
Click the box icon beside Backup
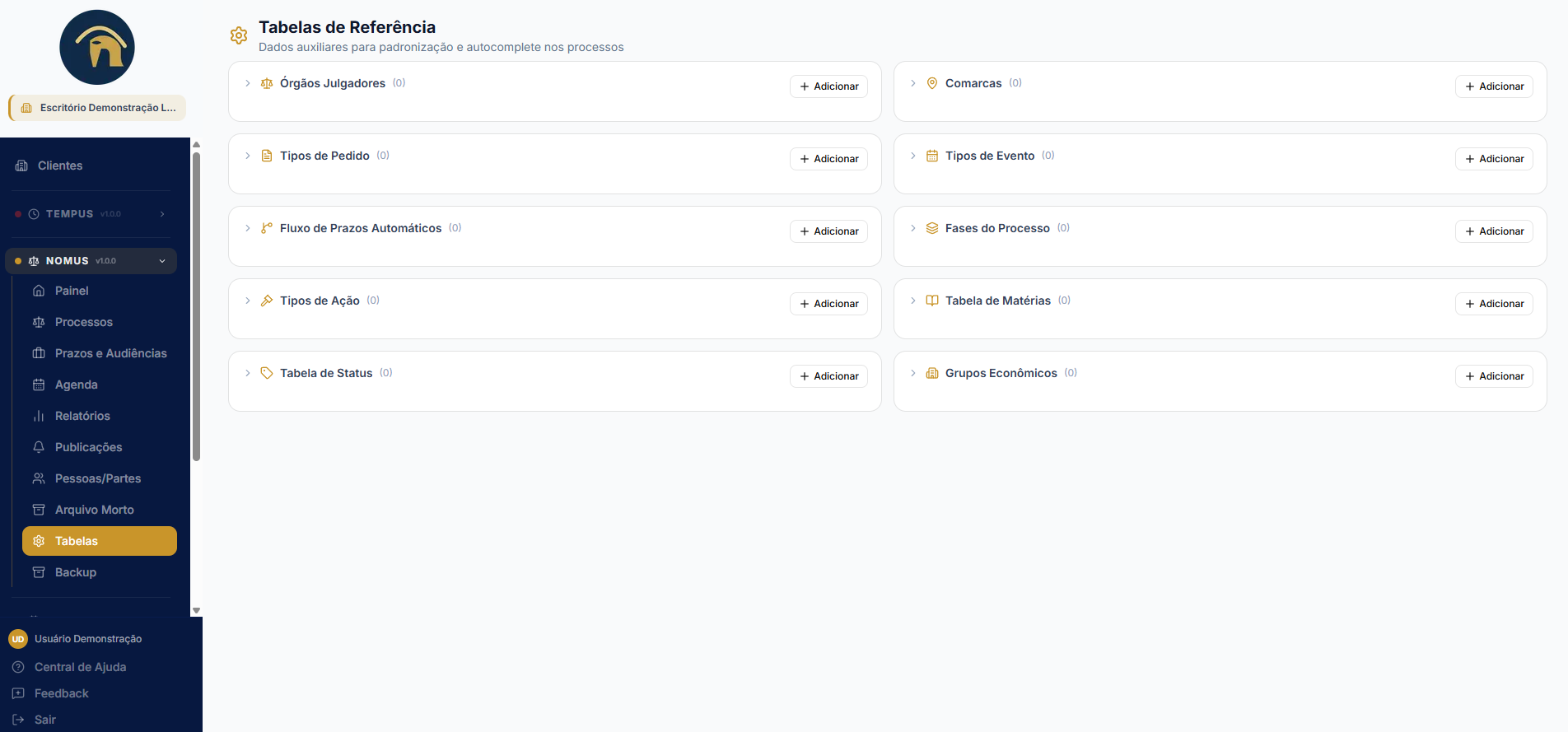tap(39, 572)
